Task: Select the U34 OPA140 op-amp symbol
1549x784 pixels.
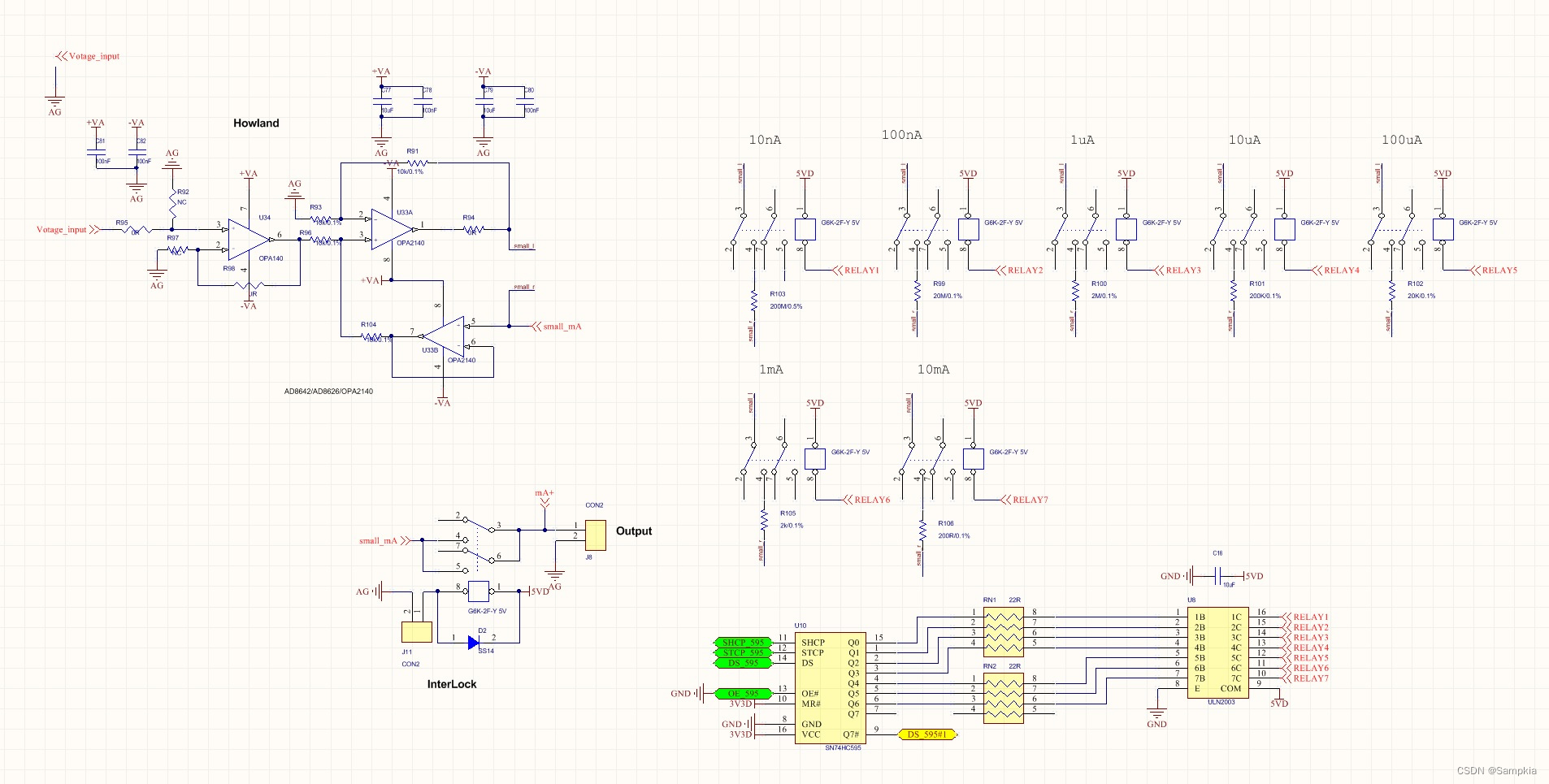Action: pyautogui.click(x=249, y=240)
